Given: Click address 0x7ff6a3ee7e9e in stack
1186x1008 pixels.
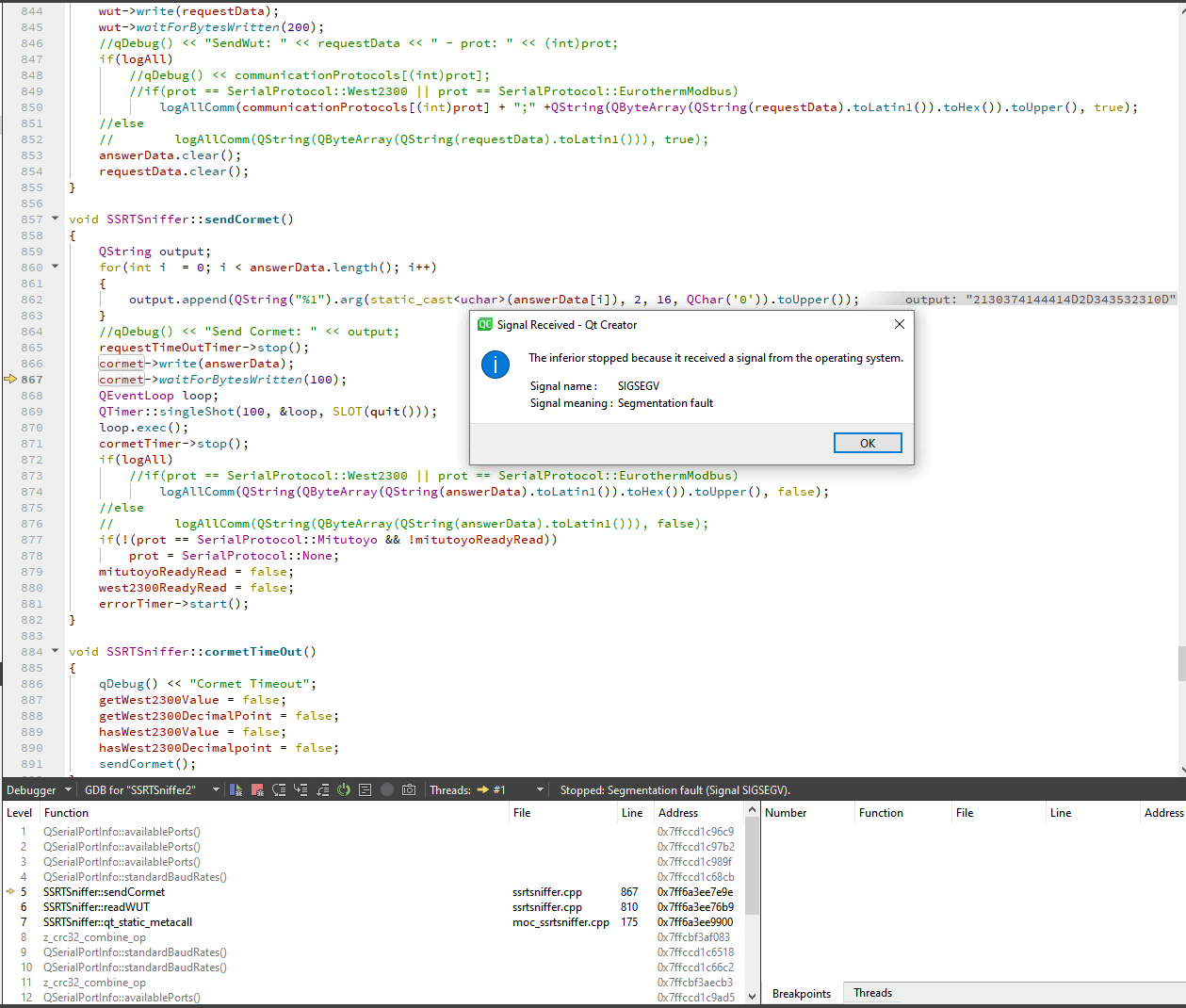Looking at the screenshot, I should [695, 891].
